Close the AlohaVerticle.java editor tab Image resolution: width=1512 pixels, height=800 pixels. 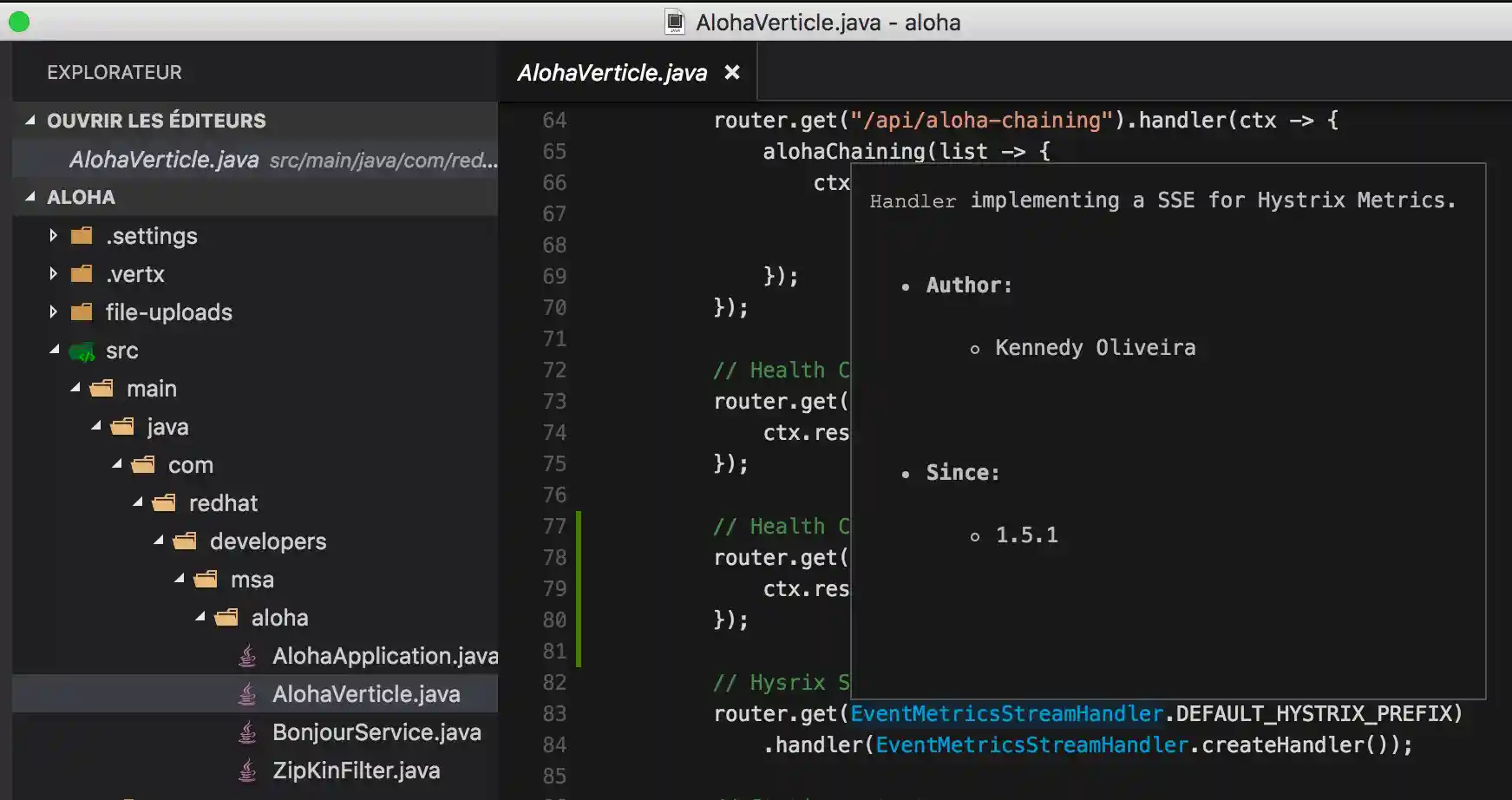[732, 73]
